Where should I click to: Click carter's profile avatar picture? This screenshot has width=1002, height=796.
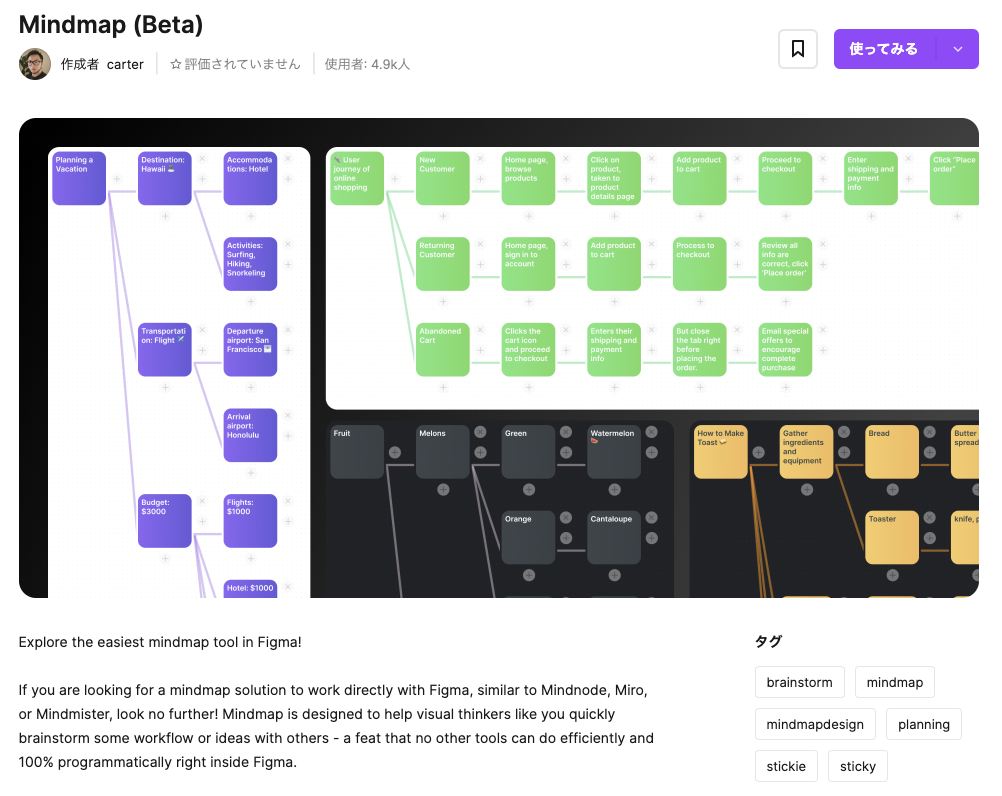click(34, 64)
